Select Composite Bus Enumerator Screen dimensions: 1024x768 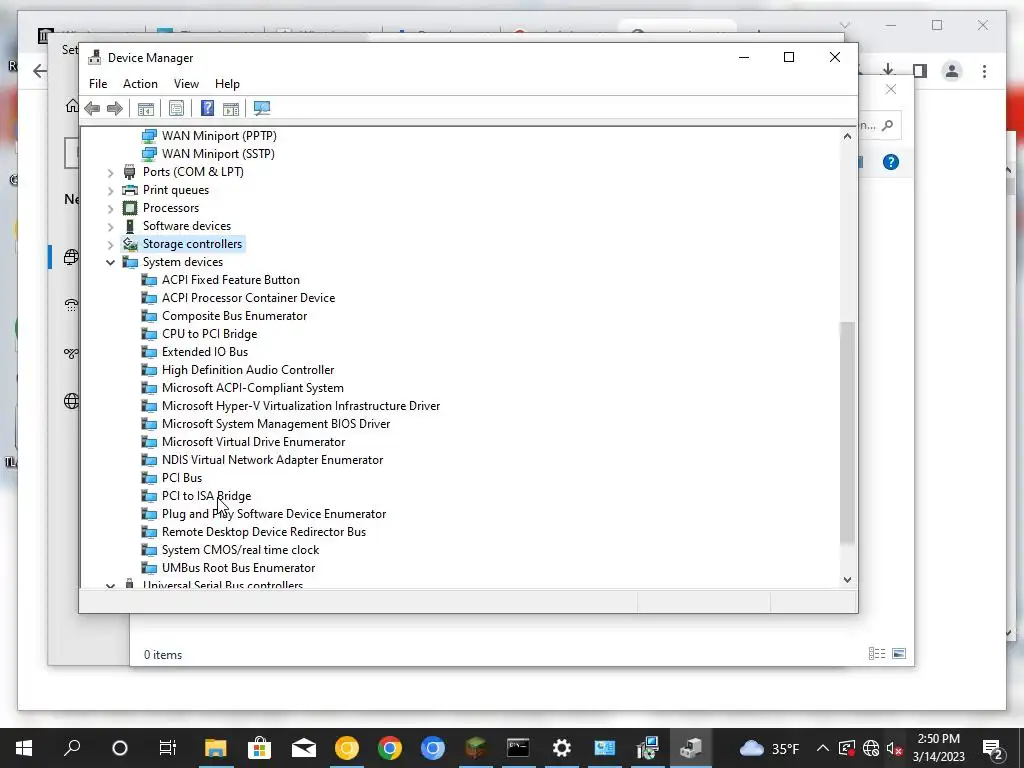click(234, 315)
